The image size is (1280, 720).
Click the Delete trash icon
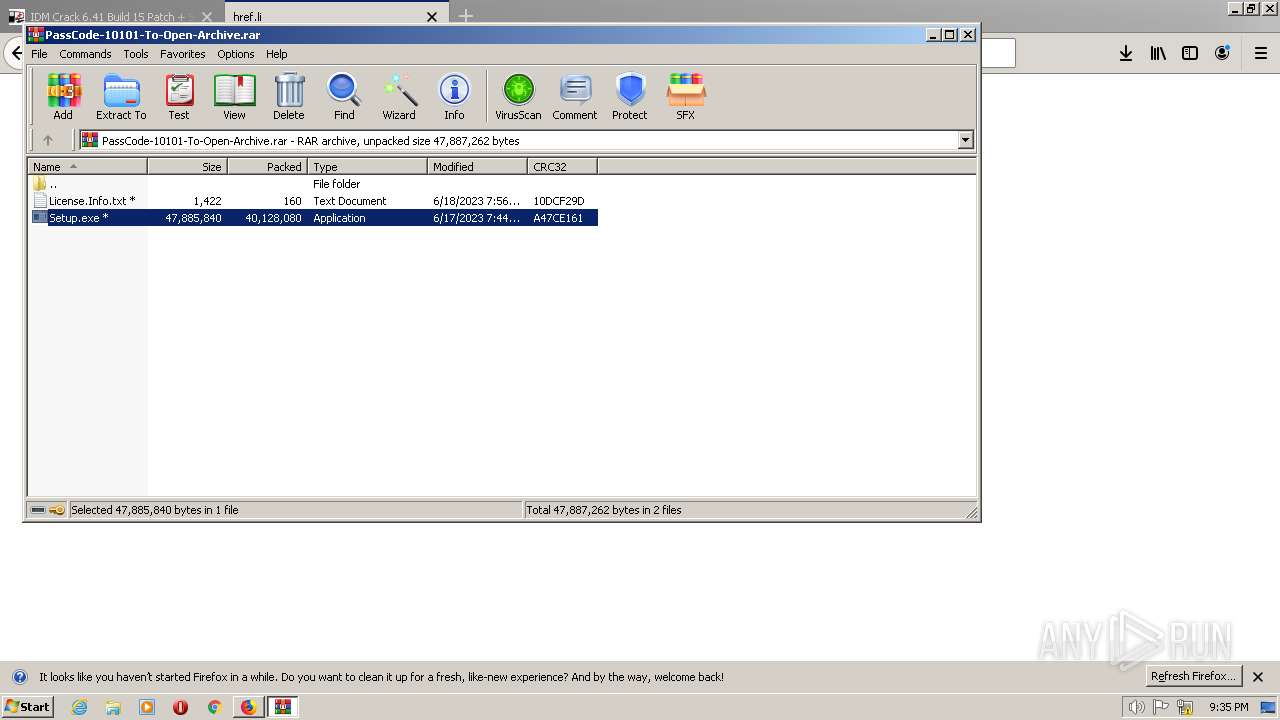(289, 97)
